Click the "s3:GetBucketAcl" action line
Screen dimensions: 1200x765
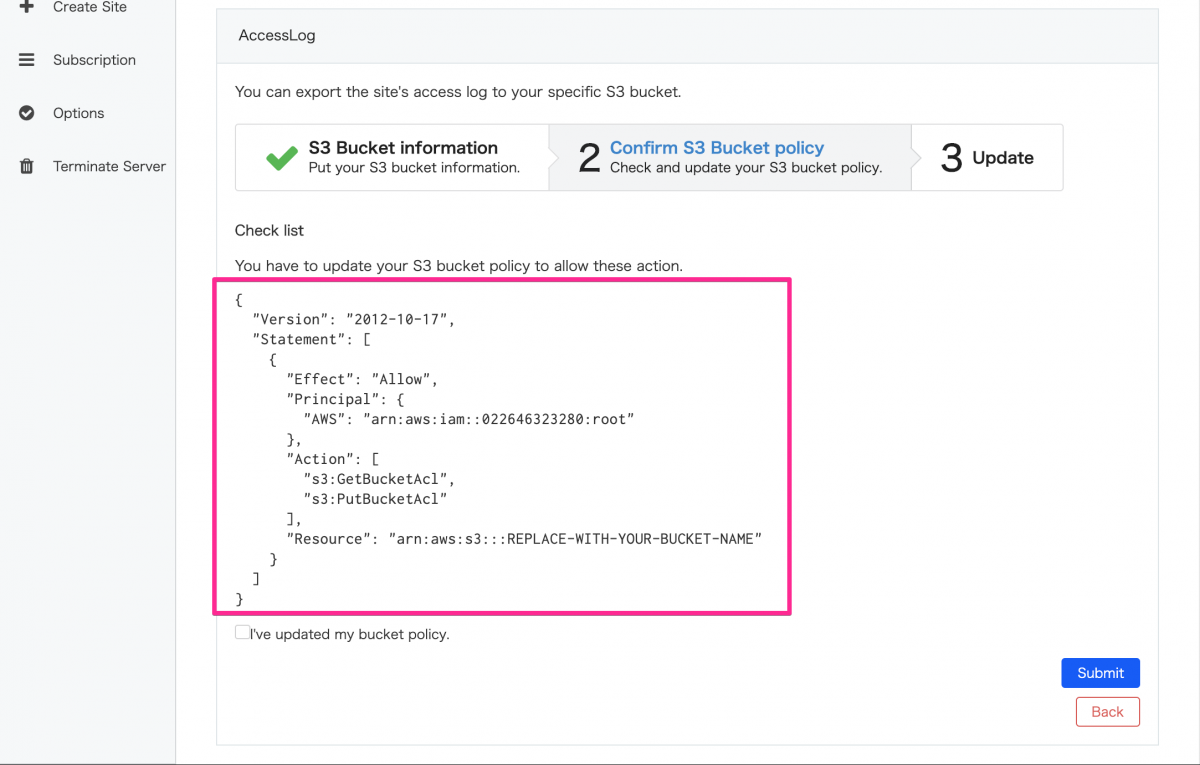380,479
